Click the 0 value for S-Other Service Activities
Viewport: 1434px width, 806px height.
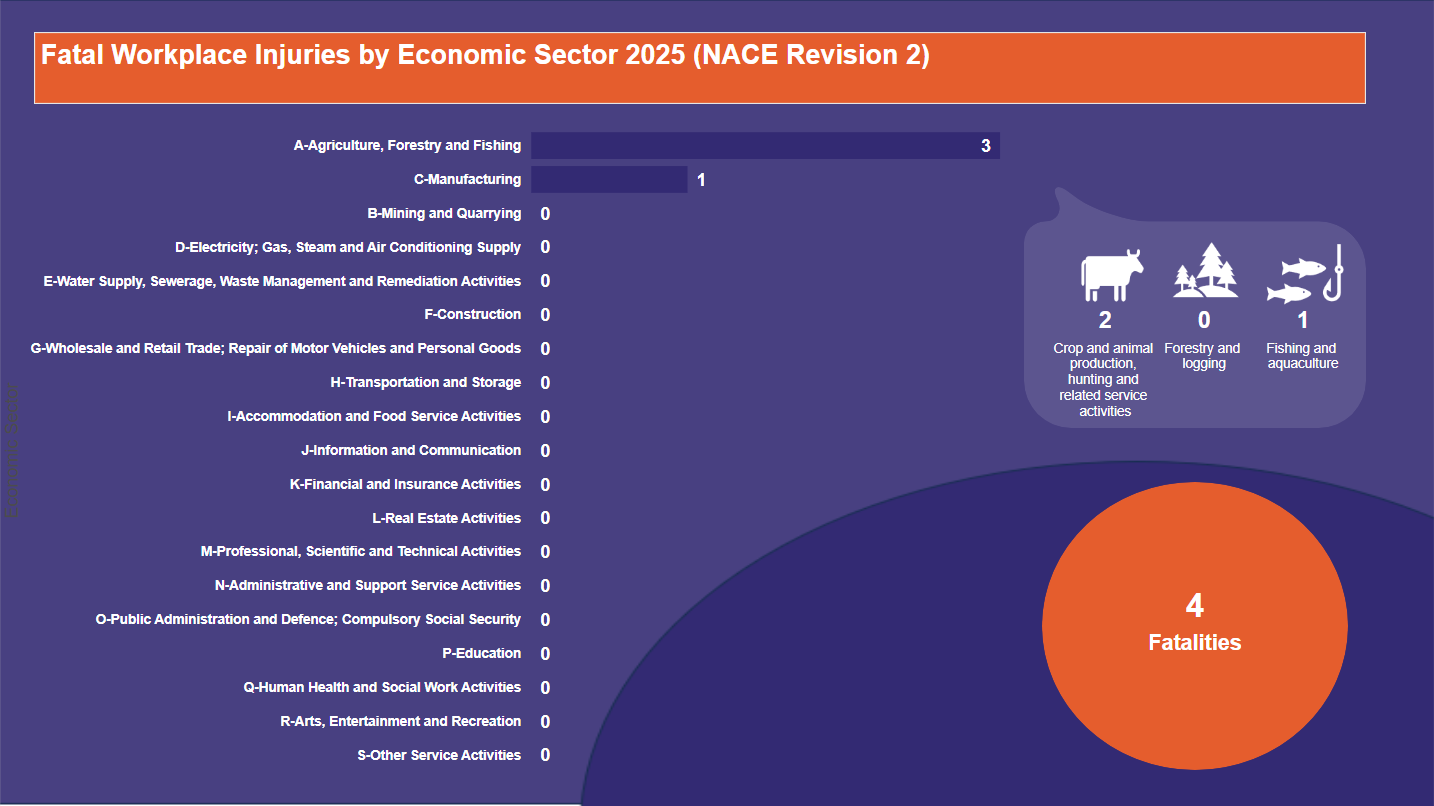click(x=545, y=755)
